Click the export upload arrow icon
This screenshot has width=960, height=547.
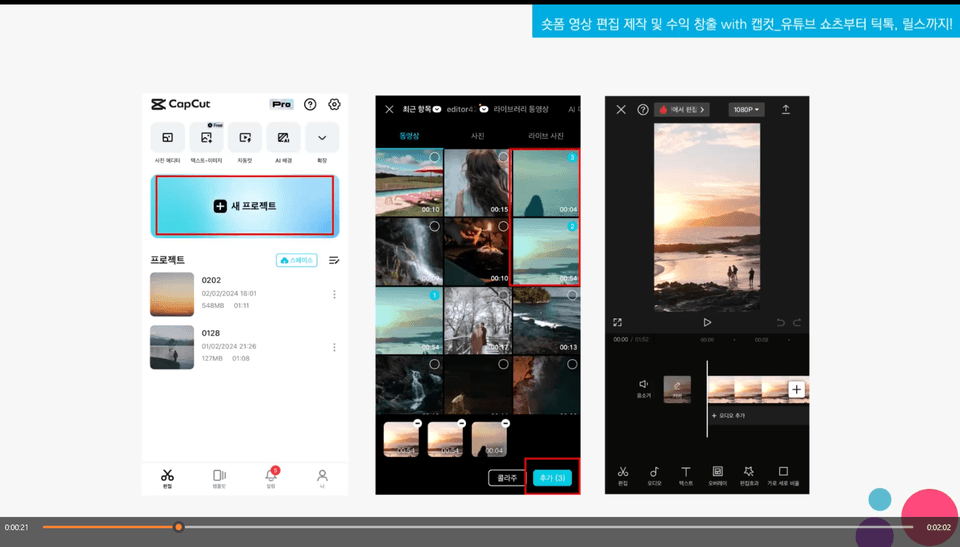(786, 109)
